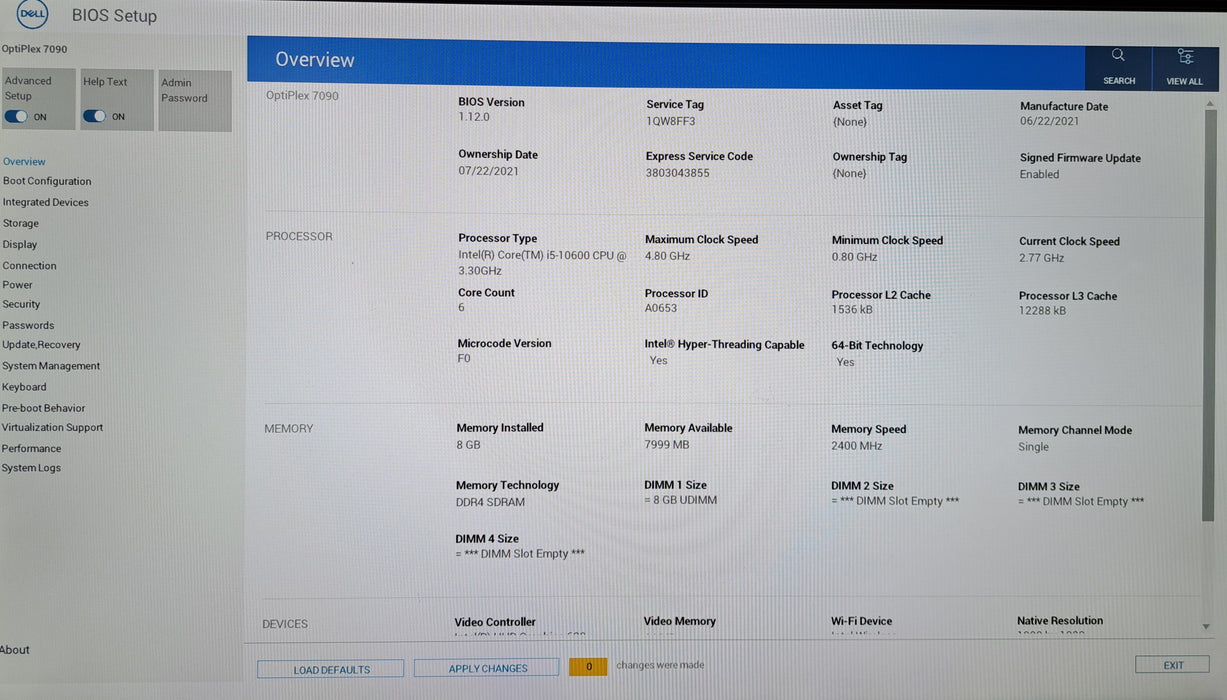
Task: Click Processor L2 Cache 1536 kB
Action: (852, 310)
